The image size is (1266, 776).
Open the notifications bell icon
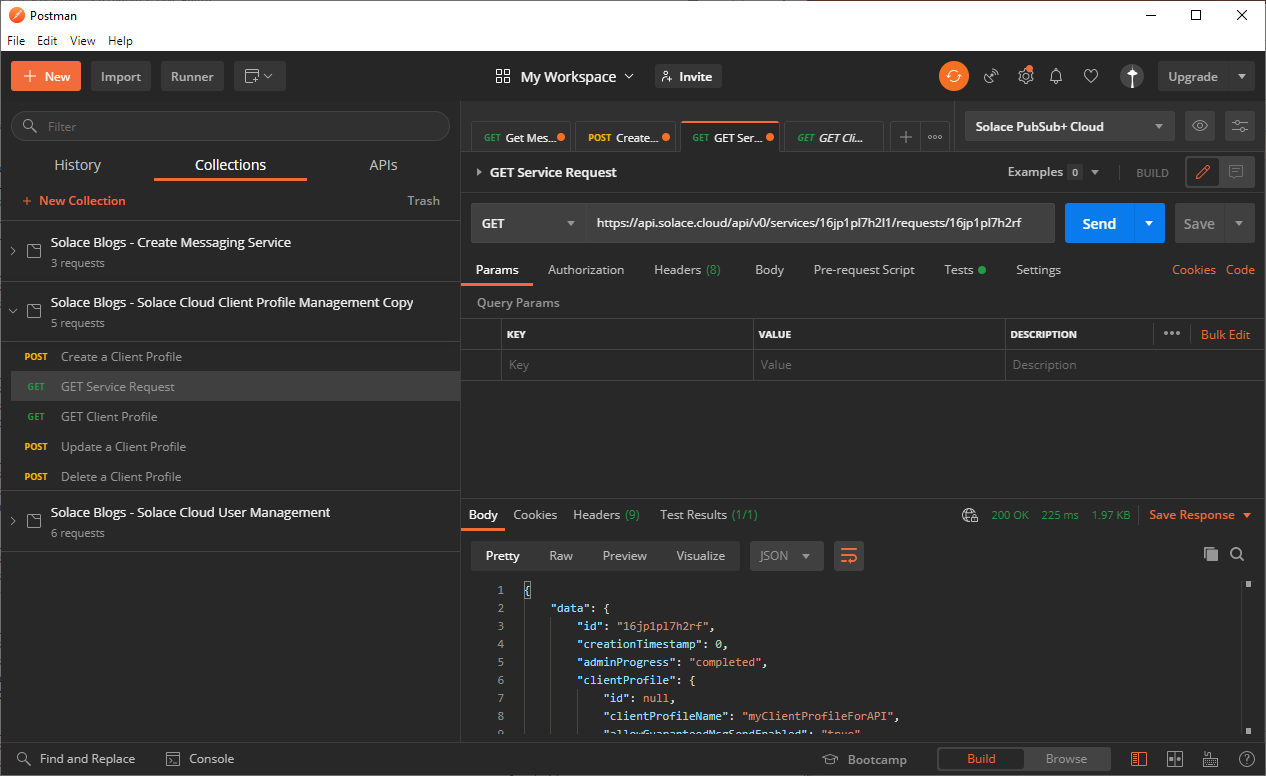point(1056,76)
